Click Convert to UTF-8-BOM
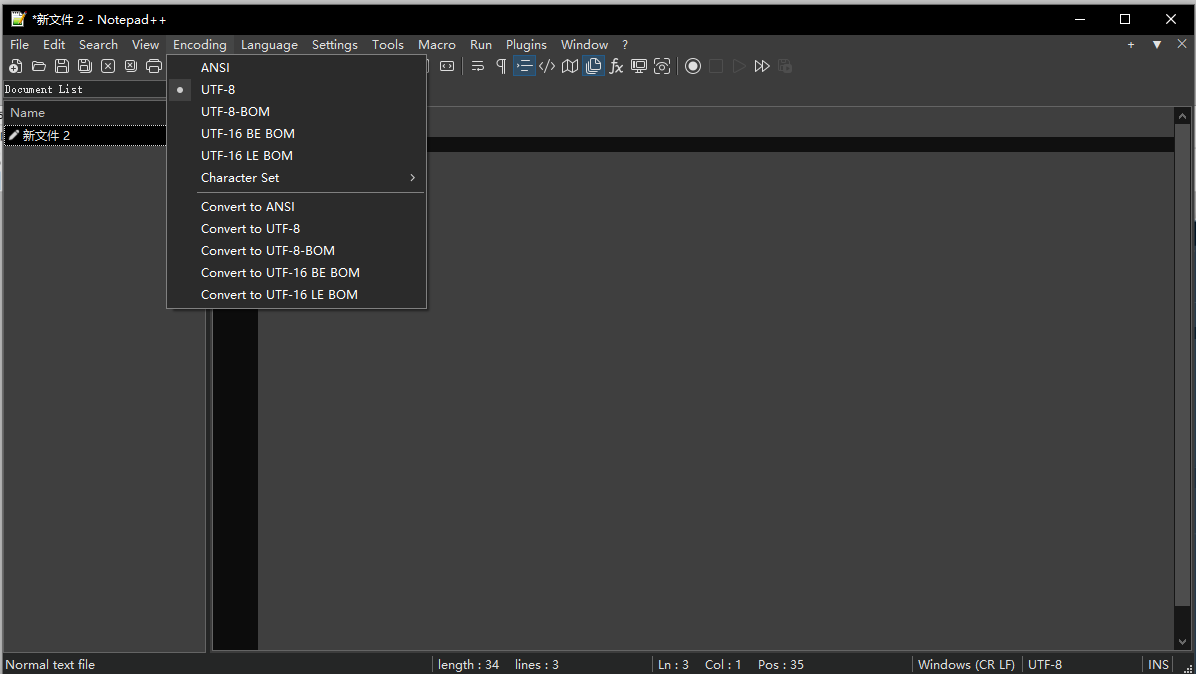This screenshot has height=674, width=1196. click(296, 251)
